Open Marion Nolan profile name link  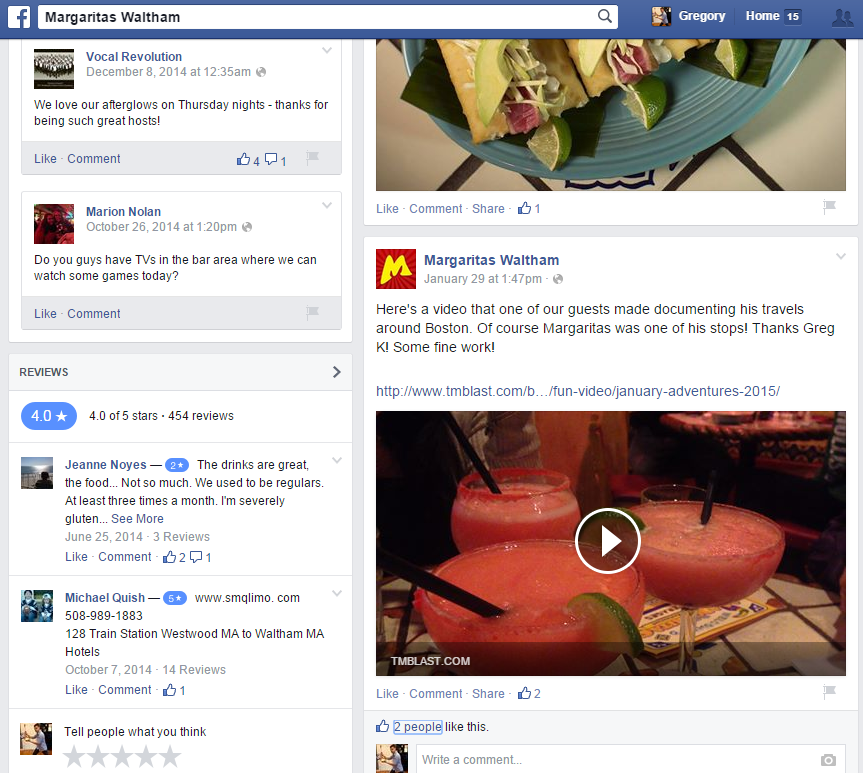tap(123, 211)
